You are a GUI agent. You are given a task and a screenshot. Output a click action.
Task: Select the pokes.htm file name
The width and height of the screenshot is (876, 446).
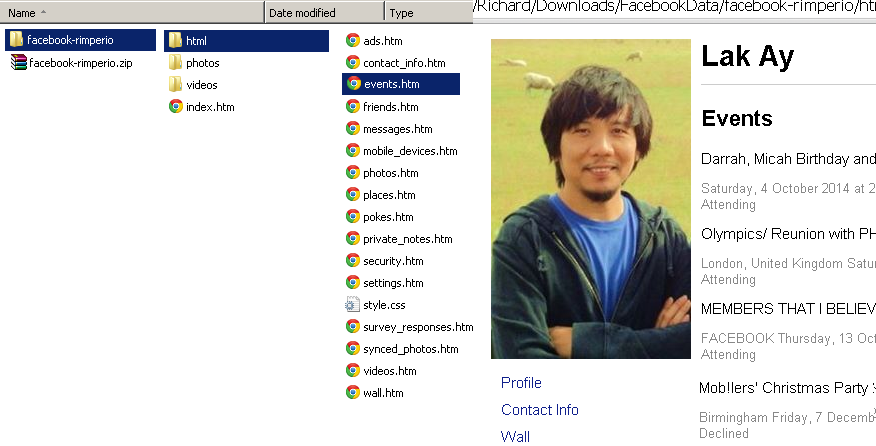pyautogui.click(x=388, y=217)
